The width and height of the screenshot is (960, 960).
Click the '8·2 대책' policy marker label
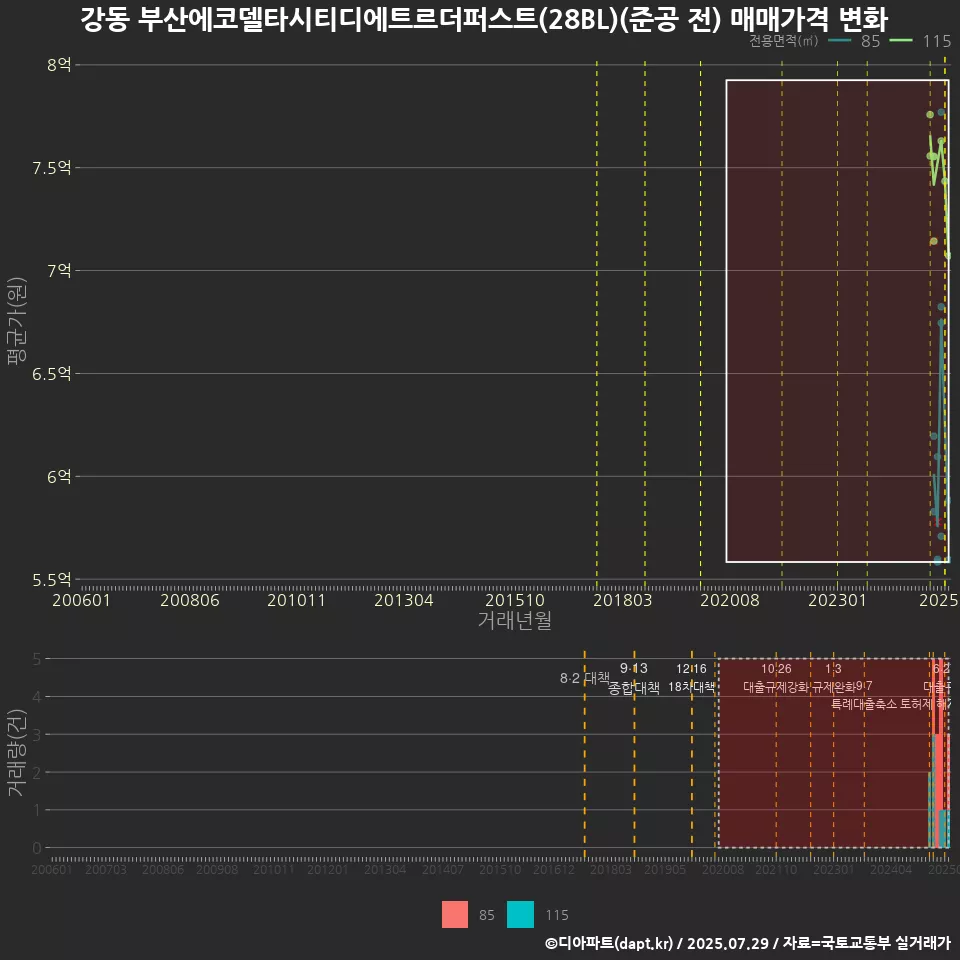coord(585,678)
